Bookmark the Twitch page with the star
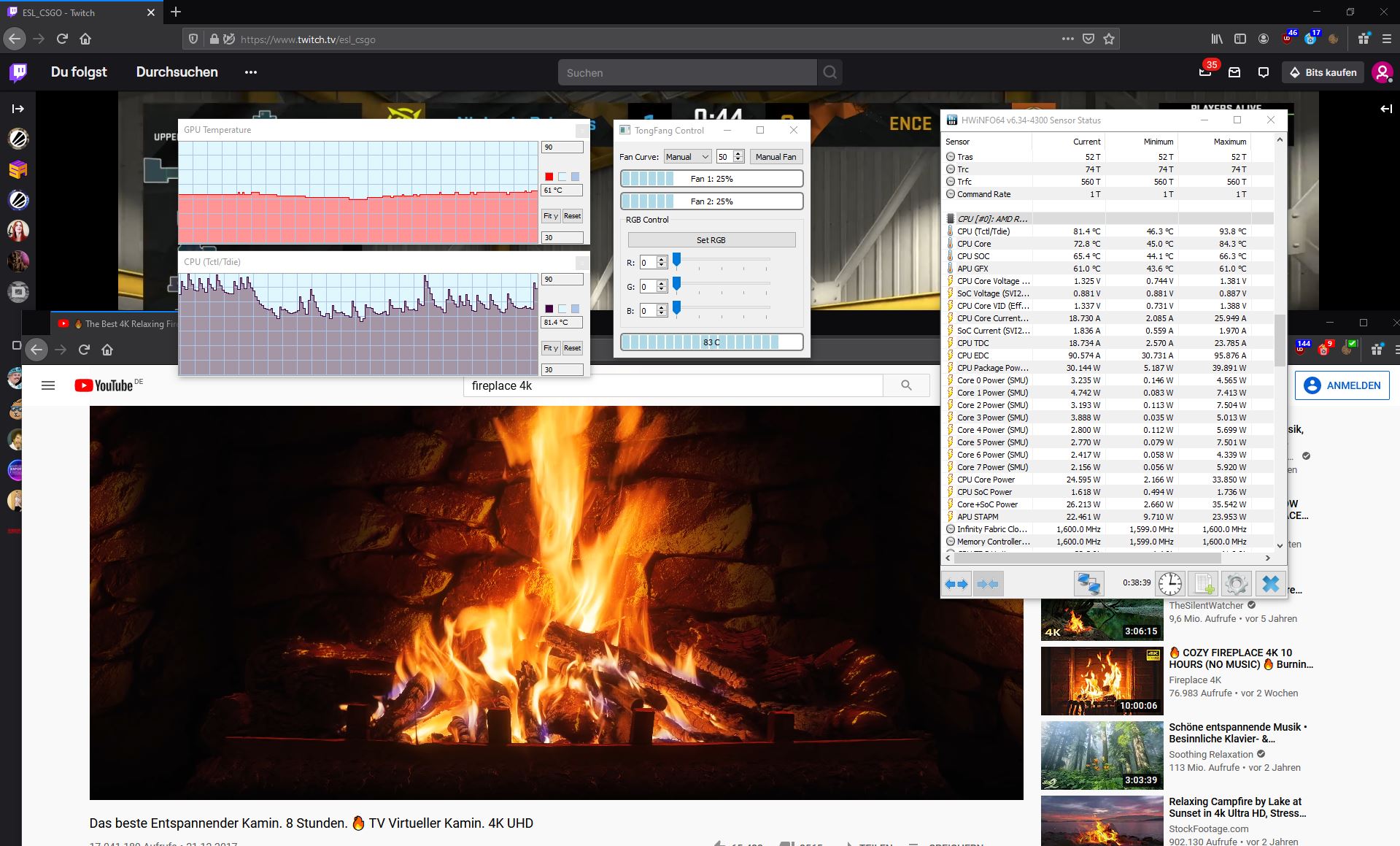Image resolution: width=1400 pixels, height=846 pixels. tap(1109, 39)
